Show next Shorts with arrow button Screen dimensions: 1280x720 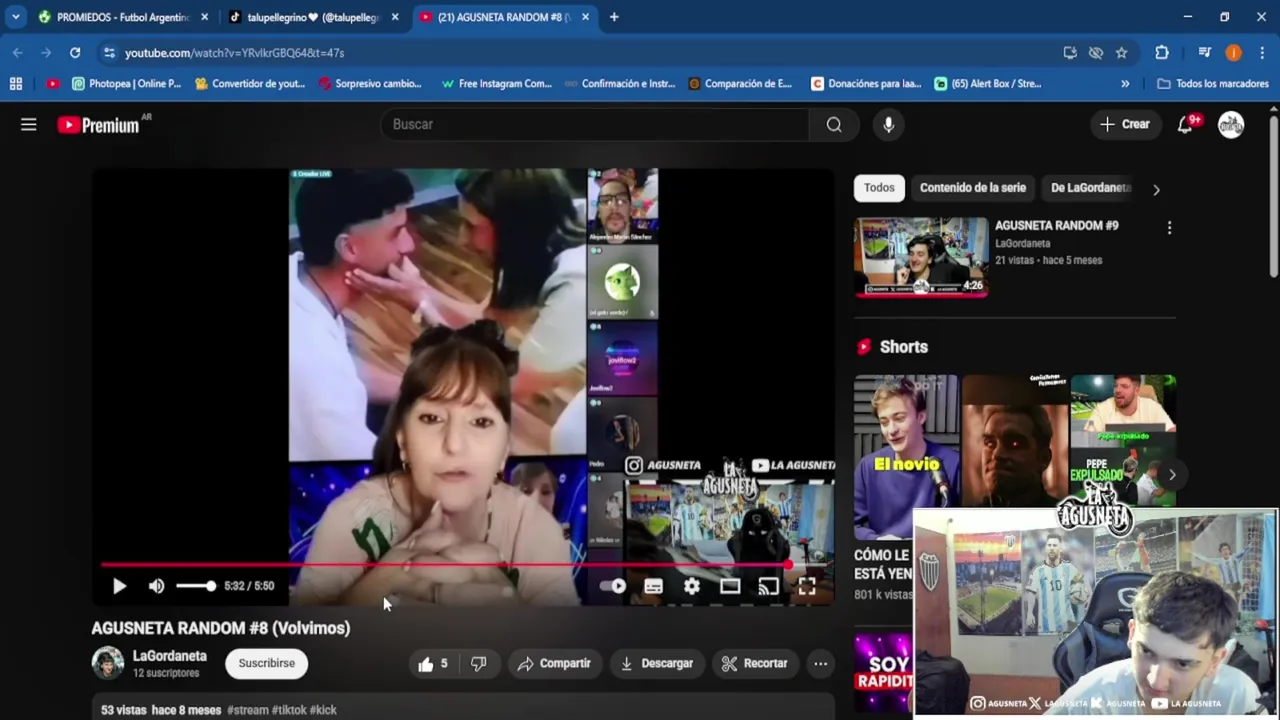pos(1172,475)
